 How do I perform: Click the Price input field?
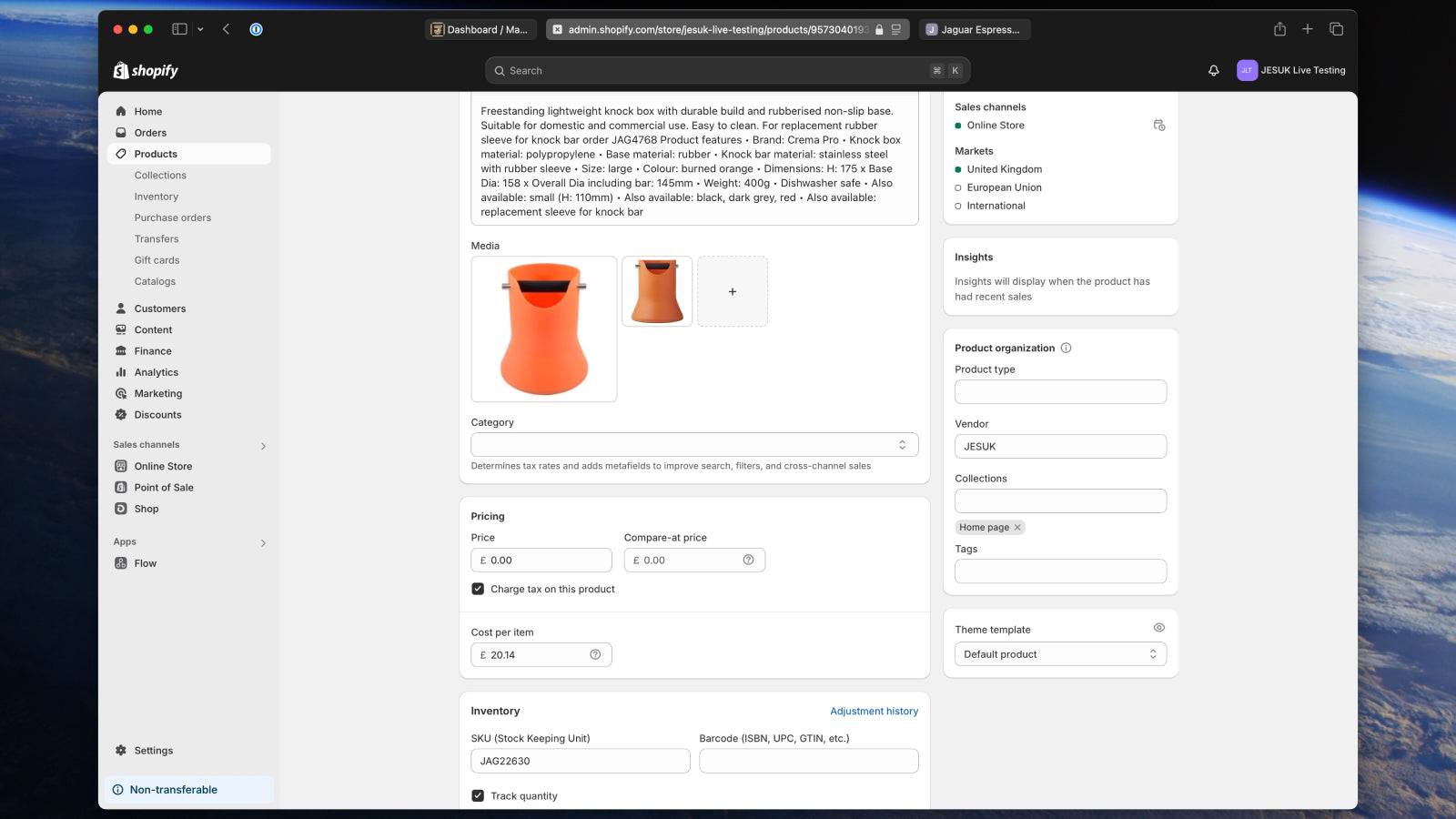tap(541, 560)
